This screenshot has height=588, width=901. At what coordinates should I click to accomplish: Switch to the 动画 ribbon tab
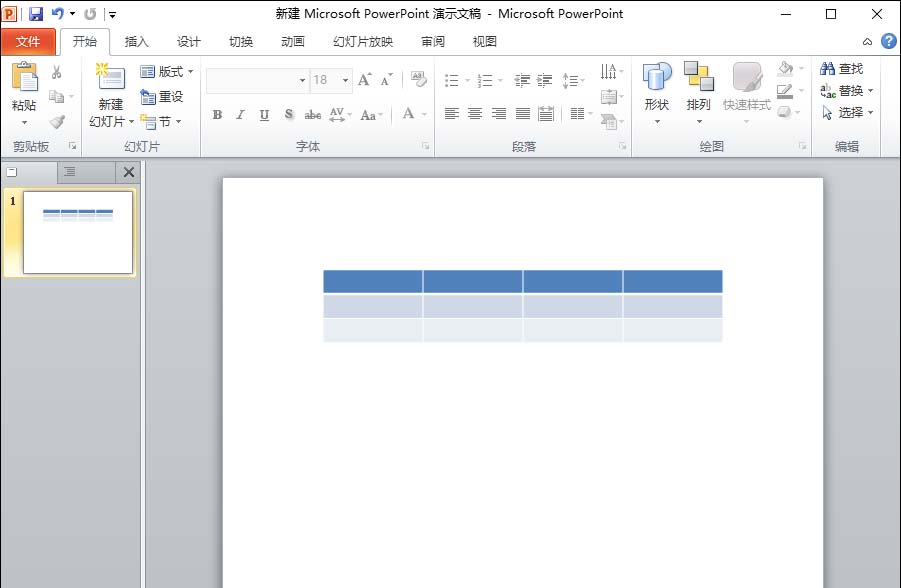[292, 41]
